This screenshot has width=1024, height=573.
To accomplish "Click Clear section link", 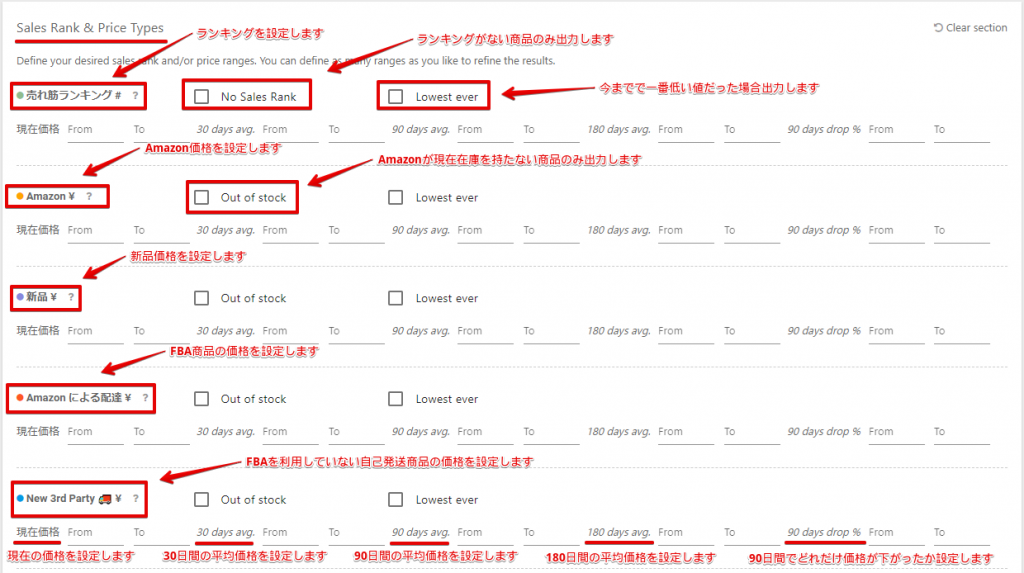I will tap(970, 28).
